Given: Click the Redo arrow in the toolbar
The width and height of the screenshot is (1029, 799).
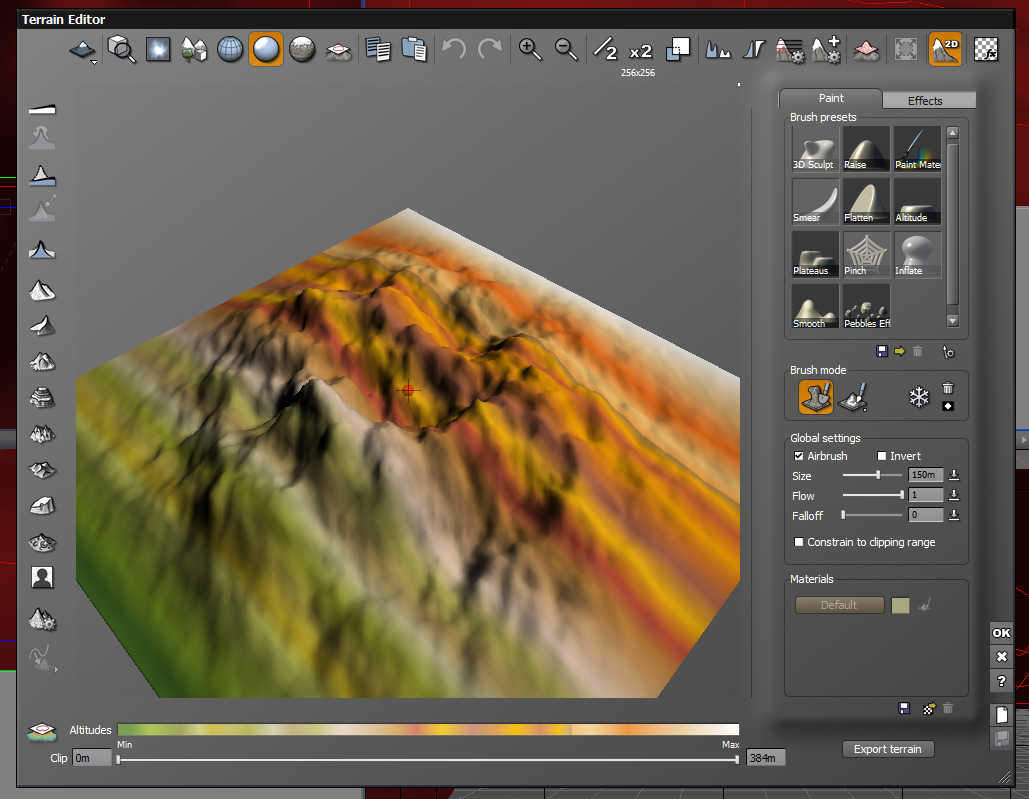Looking at the screenshot, I should (x=490, y=49).
